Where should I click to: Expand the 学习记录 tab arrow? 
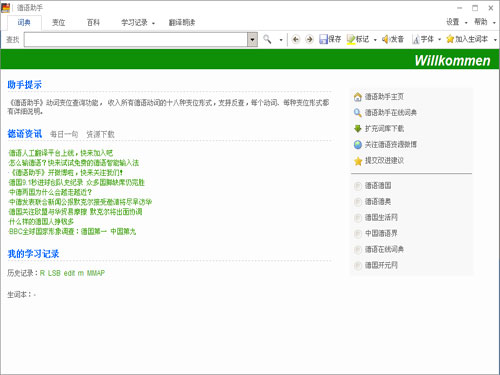(x=153, y=23)
